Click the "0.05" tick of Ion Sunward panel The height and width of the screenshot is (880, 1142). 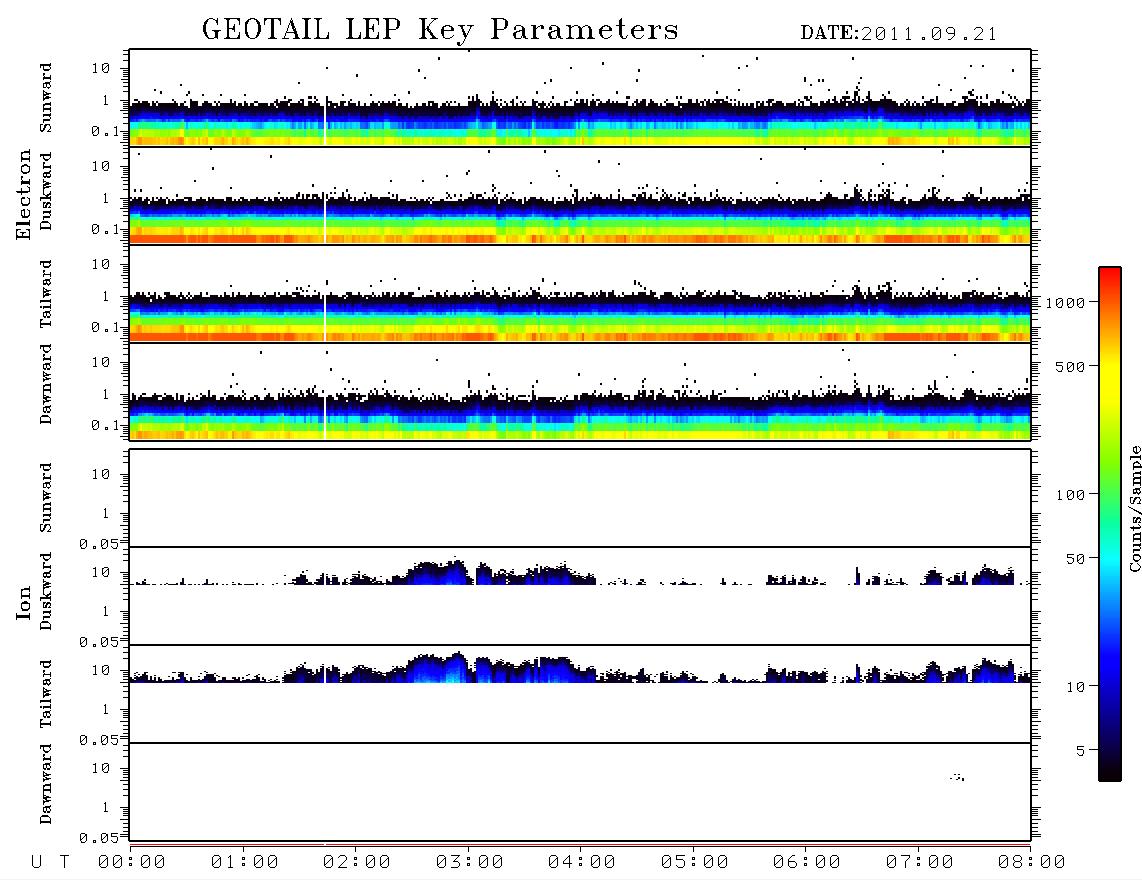(99, 544)
